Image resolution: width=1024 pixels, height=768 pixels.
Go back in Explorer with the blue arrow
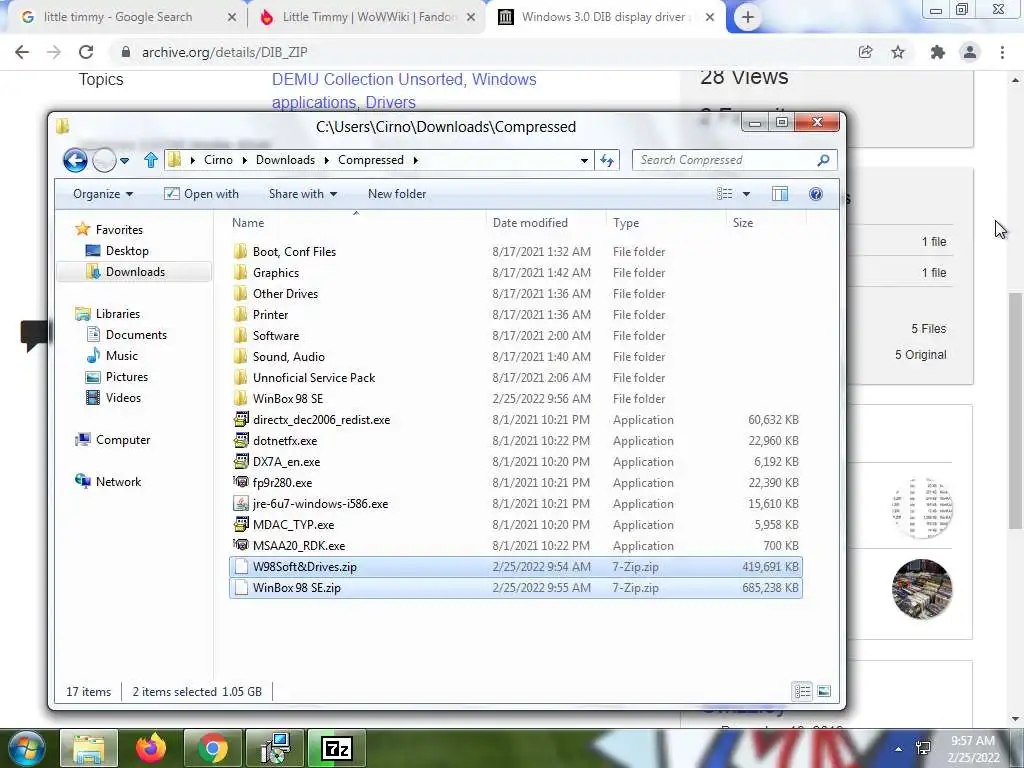coord(75,160)
